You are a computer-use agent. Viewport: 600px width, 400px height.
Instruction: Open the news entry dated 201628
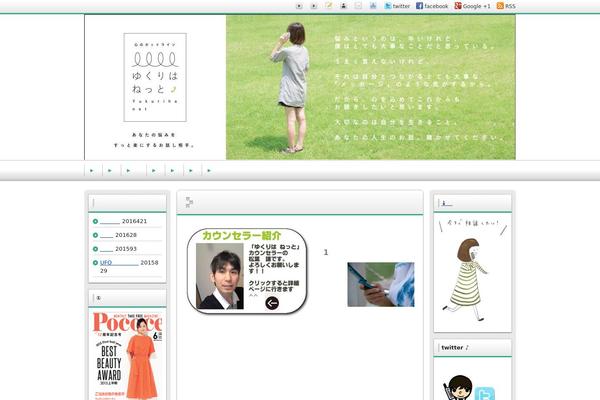pyautogui.click(x=118, y=235)
